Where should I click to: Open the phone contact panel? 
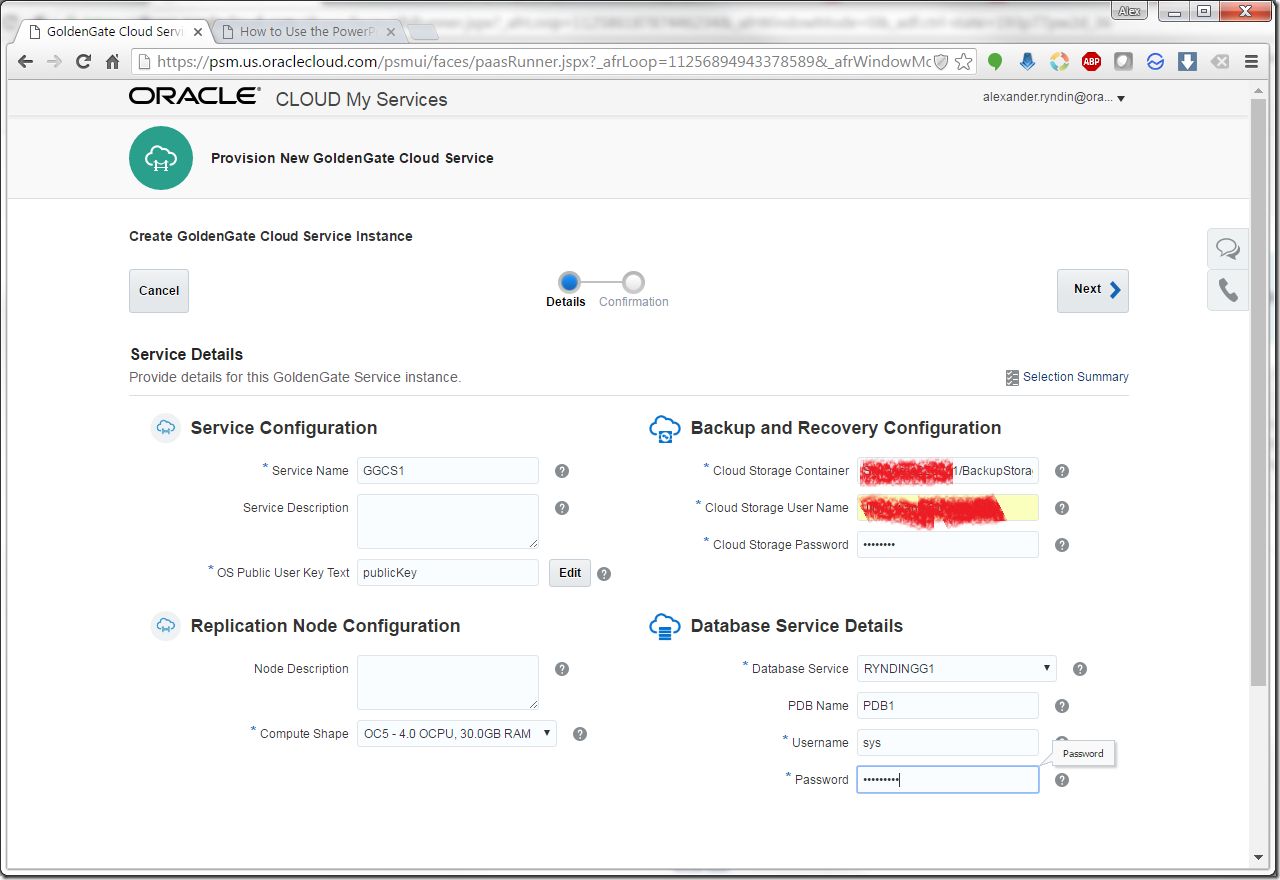(x=1228, y=290)
